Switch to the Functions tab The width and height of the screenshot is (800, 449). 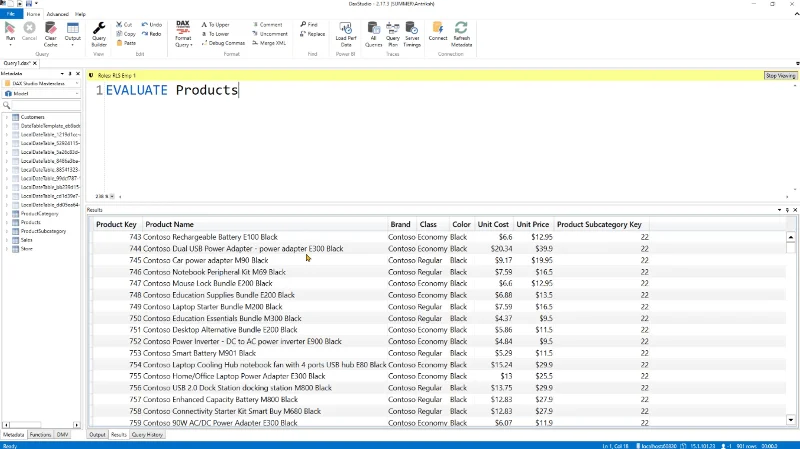[40, 435]
